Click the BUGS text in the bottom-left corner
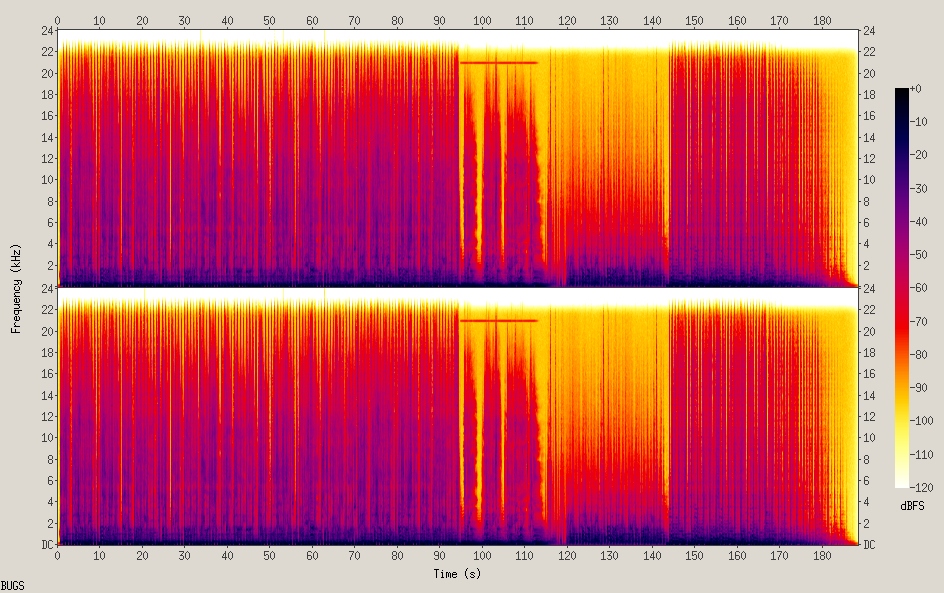 point(13,585)
